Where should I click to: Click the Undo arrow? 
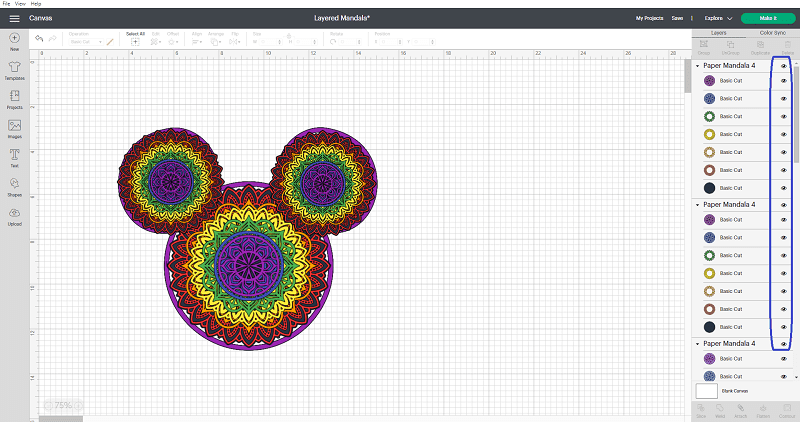pyautogui.click(x=39, y=39)
